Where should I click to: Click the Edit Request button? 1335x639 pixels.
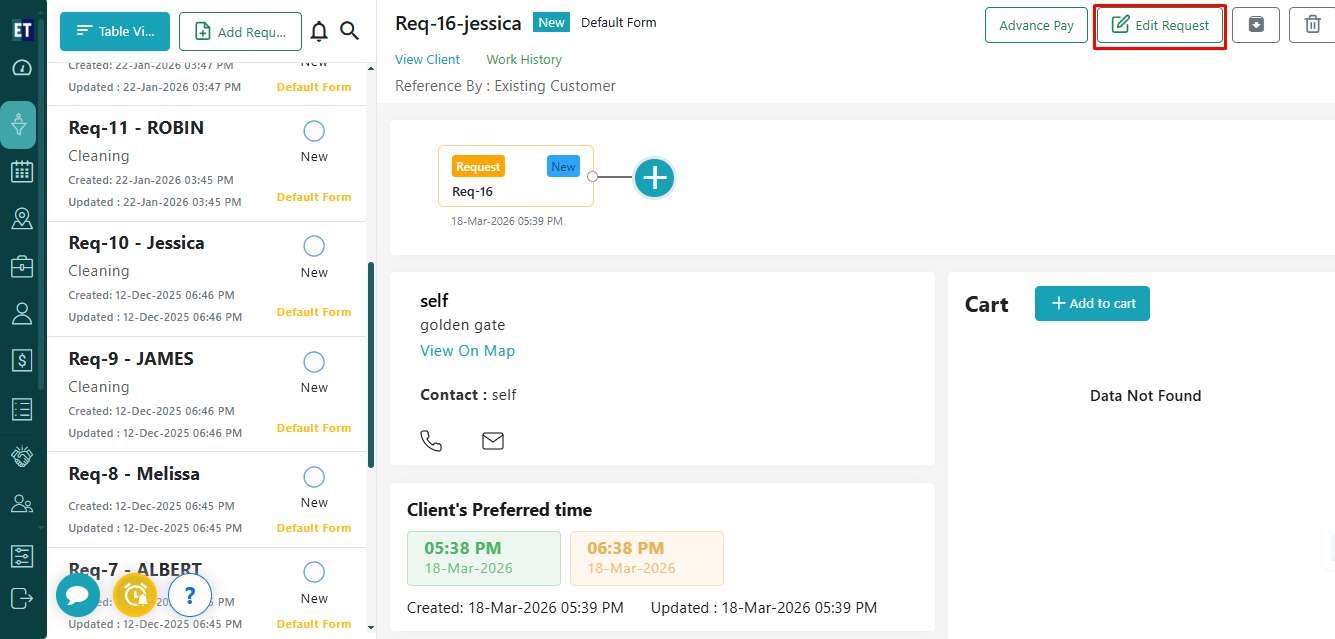click(1160, 25)
